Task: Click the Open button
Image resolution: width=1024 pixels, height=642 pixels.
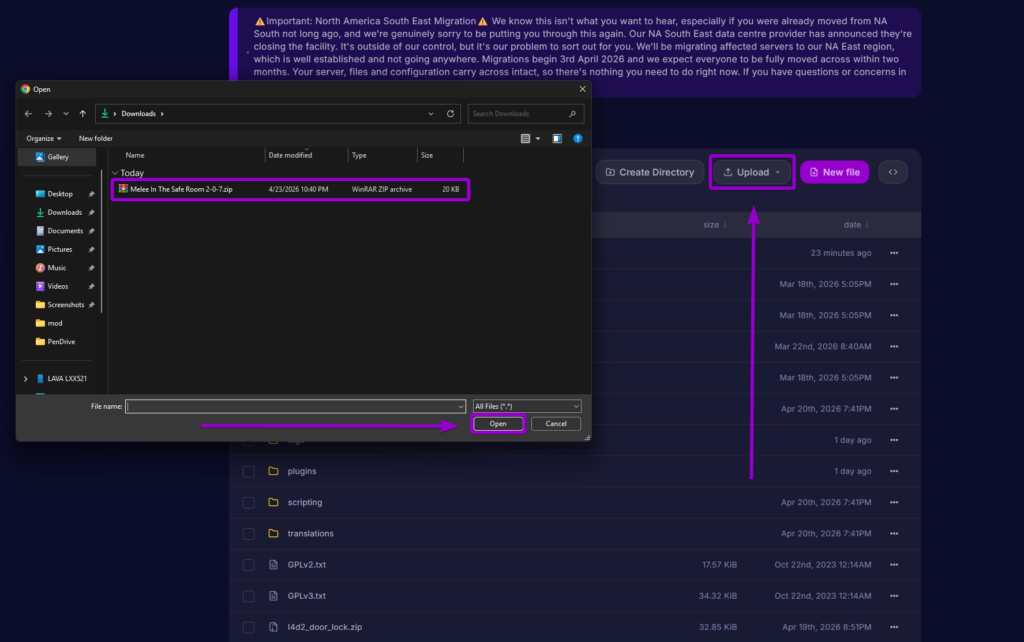Action: coord(498,423)
